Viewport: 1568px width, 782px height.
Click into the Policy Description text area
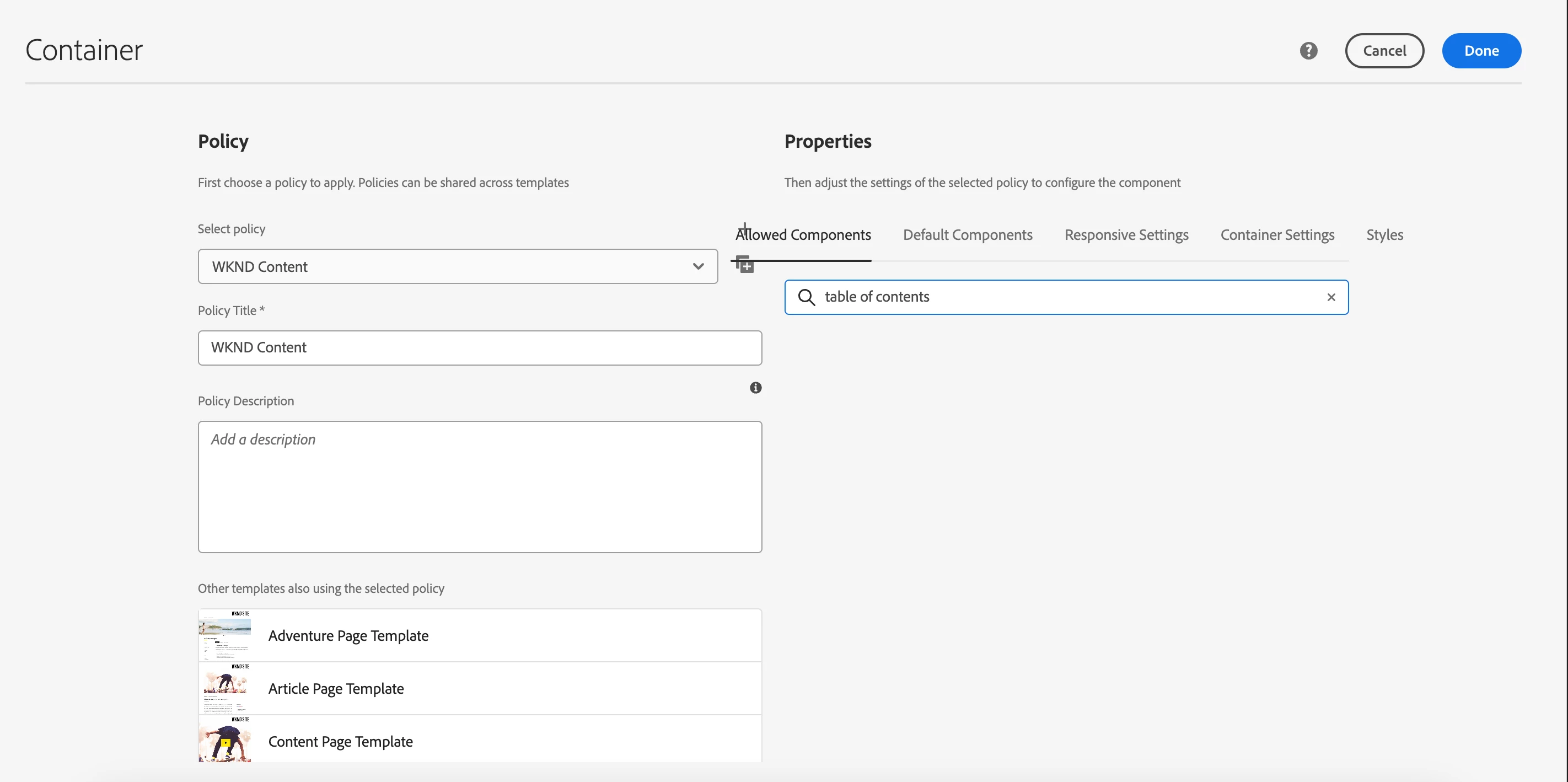(x=479, y=486)
